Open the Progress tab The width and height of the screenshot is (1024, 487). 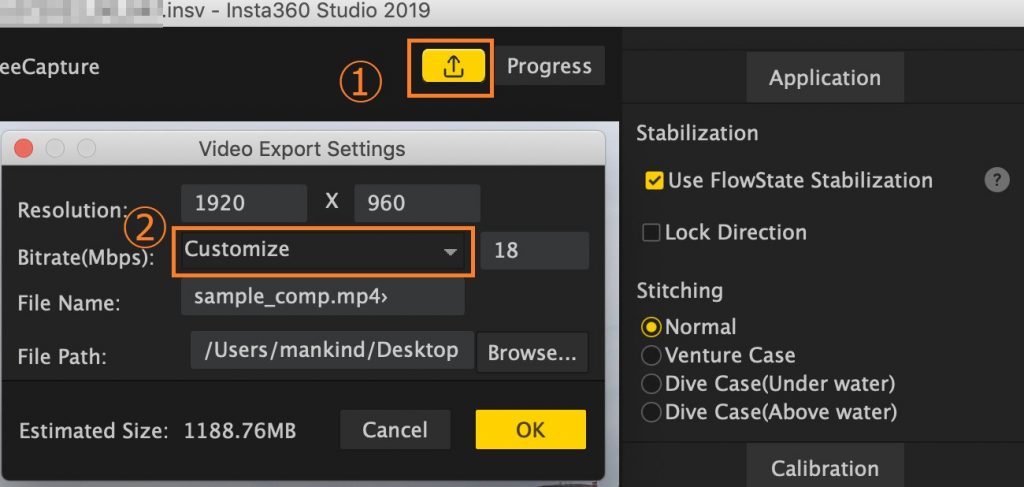(549, 66)
